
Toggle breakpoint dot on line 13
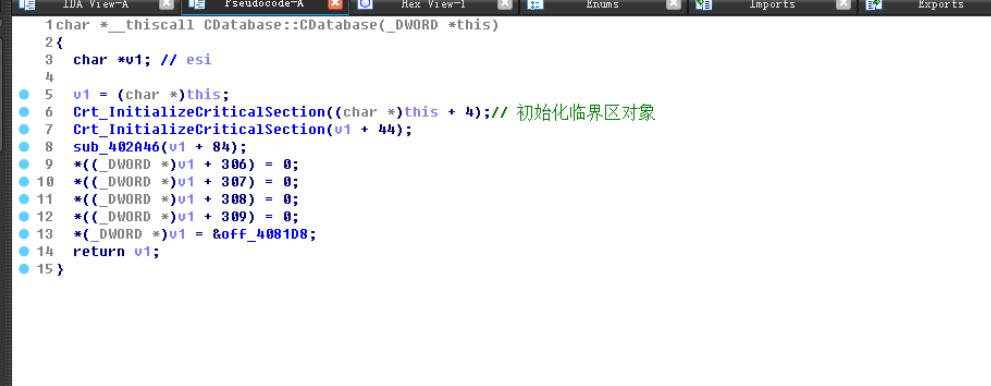tap(24, 234)
